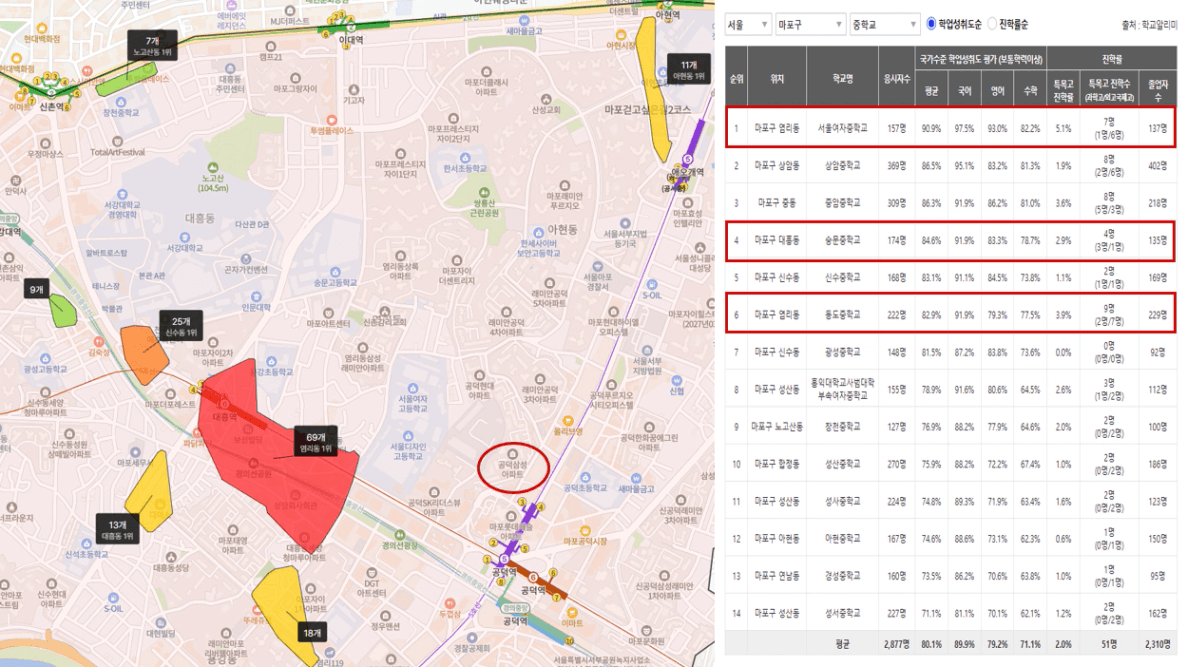Open the 중학교 school type dropdown
This screenshot has width=1187, height=667.
coord(884,25)
